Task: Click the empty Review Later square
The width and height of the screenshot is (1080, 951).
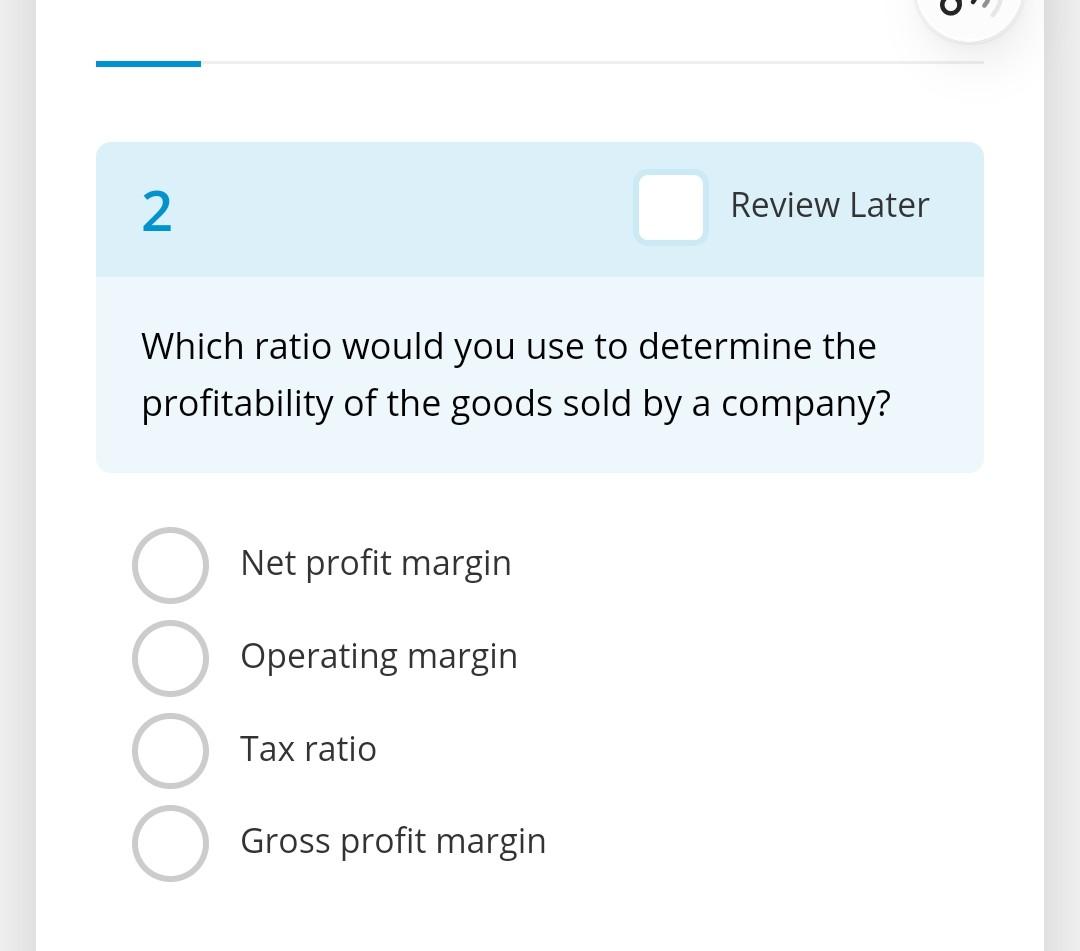Action: pos(670,208)
